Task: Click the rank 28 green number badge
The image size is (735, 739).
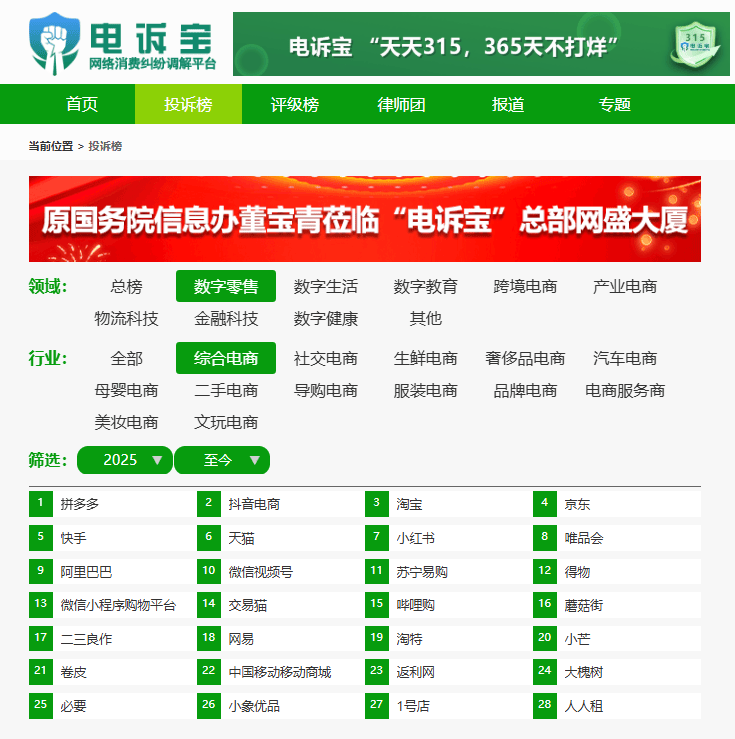Action: point(545,705)
